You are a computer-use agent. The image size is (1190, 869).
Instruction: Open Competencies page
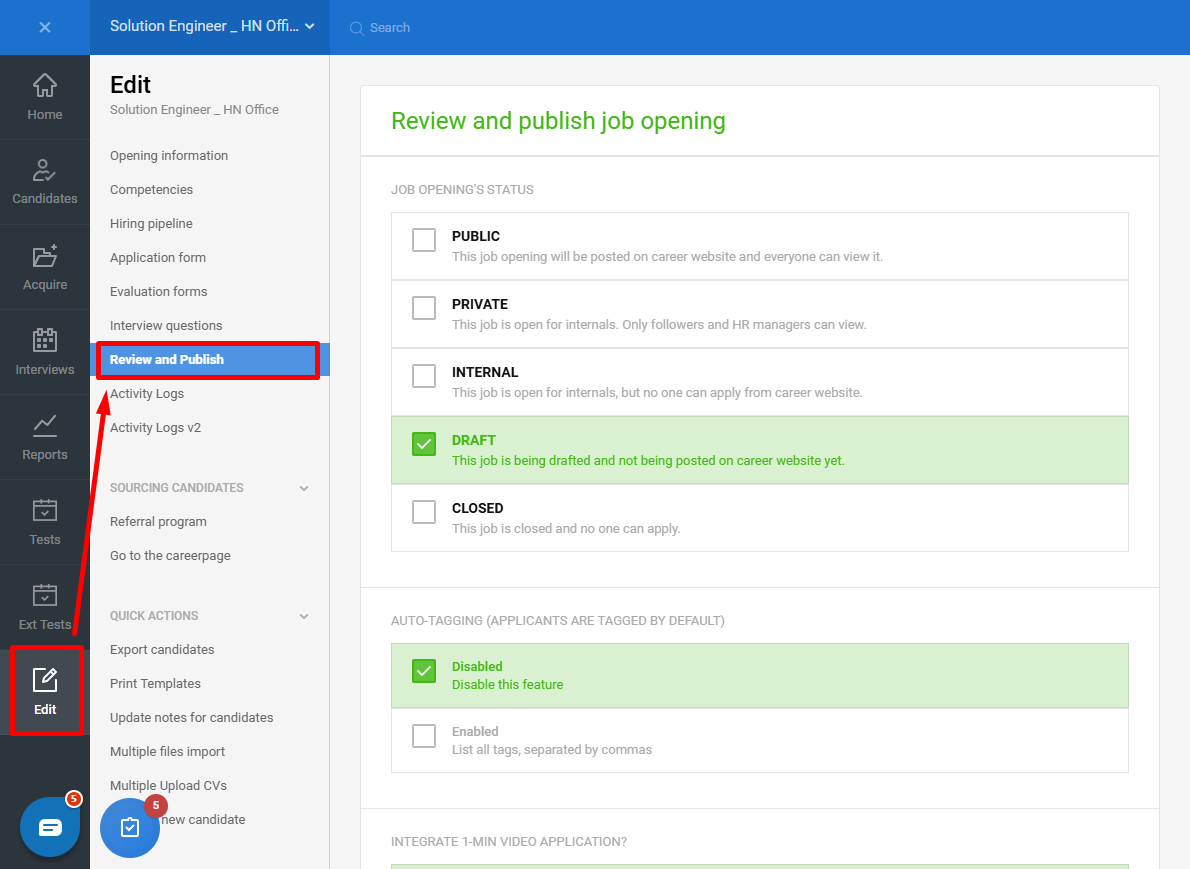coord(151,190)
